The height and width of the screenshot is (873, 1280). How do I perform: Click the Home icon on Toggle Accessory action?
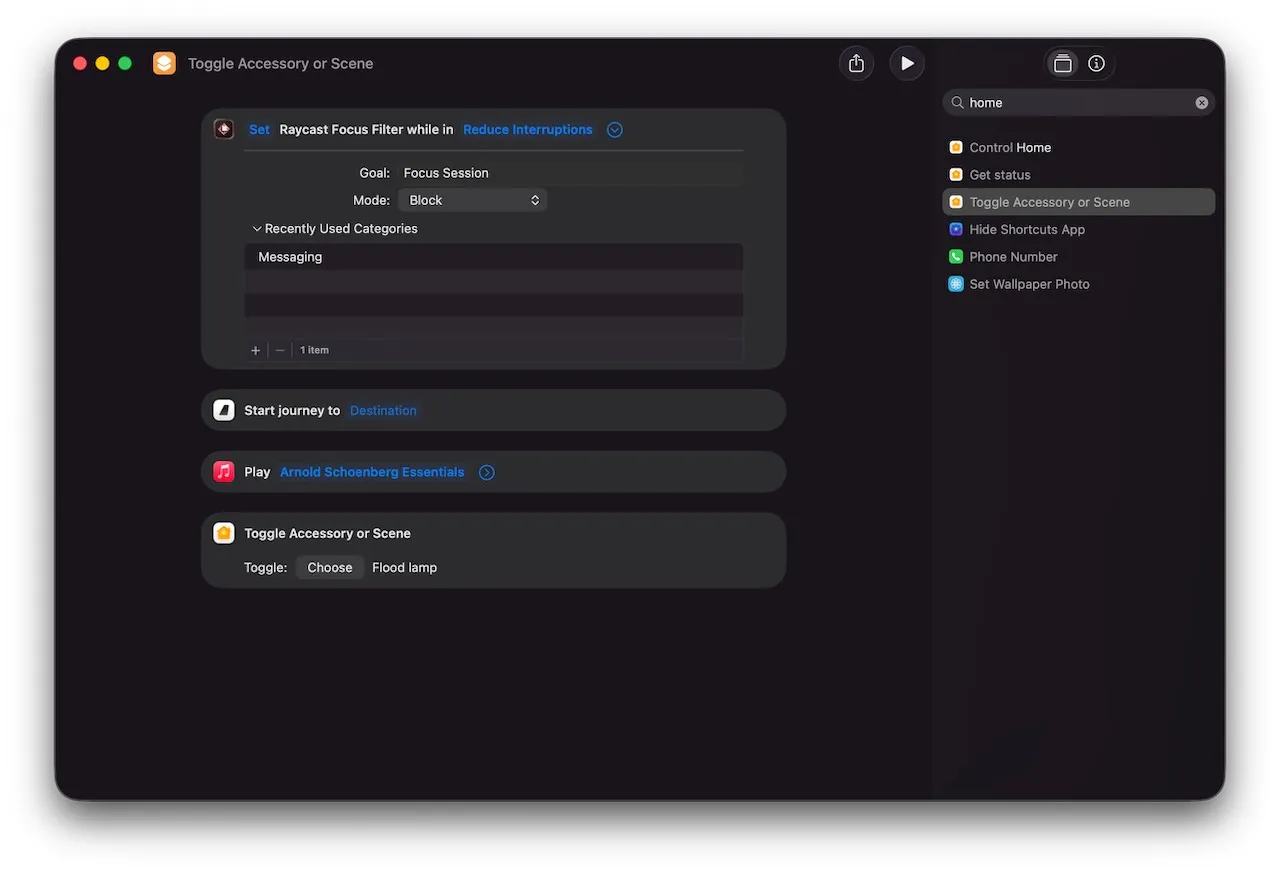click(x=223, y=533)
